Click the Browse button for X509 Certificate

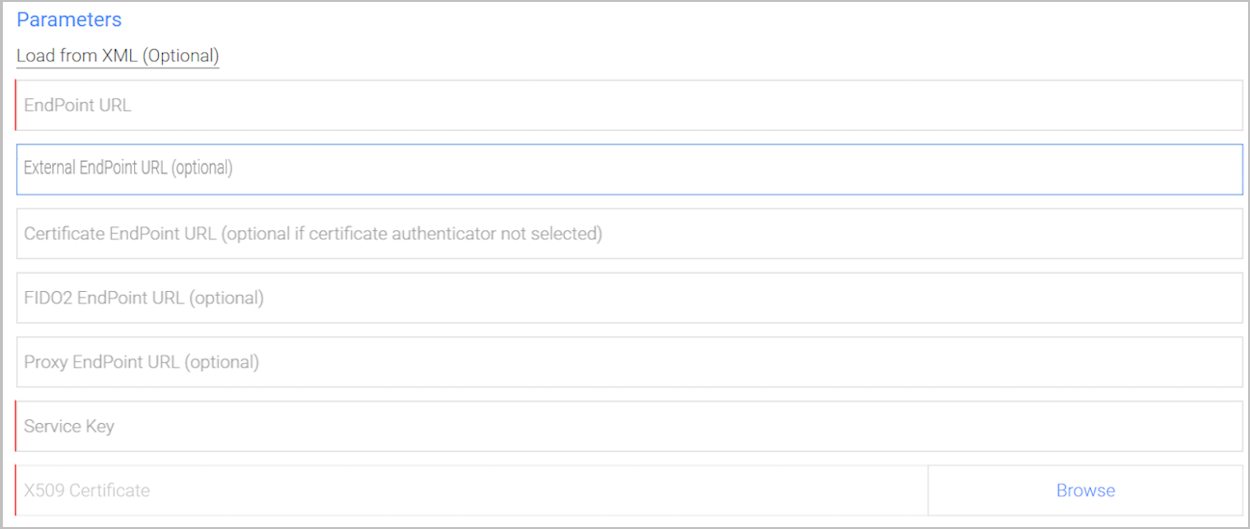[x=1085, y=490]
